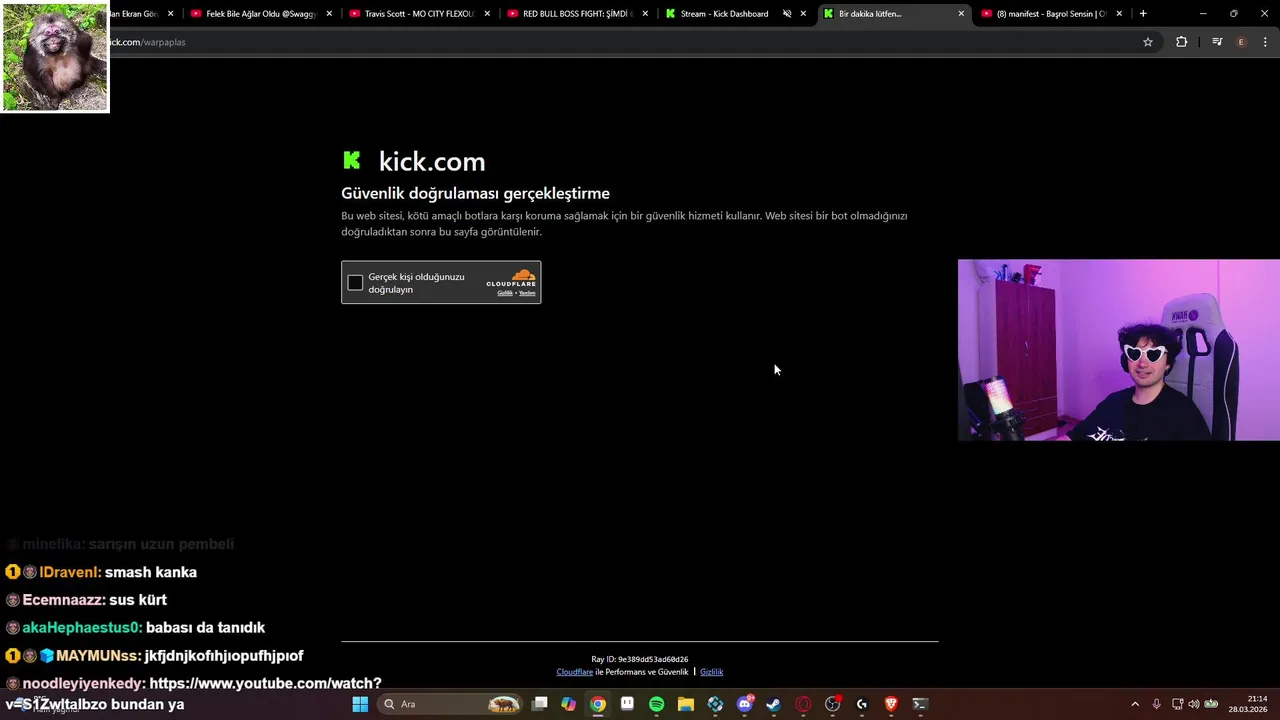
Task: Bookmark this page with the star icon
Action: point(1148,42)
